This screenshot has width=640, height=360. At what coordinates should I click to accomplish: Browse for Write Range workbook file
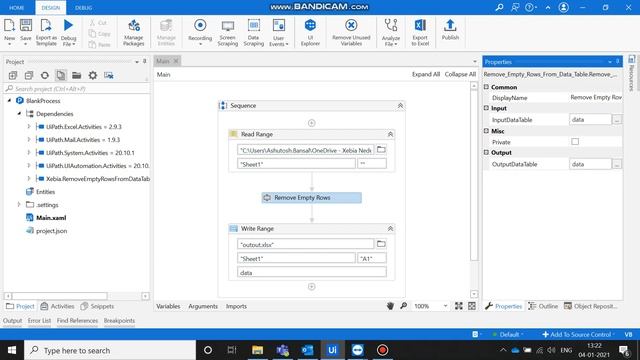click(381, 244)
